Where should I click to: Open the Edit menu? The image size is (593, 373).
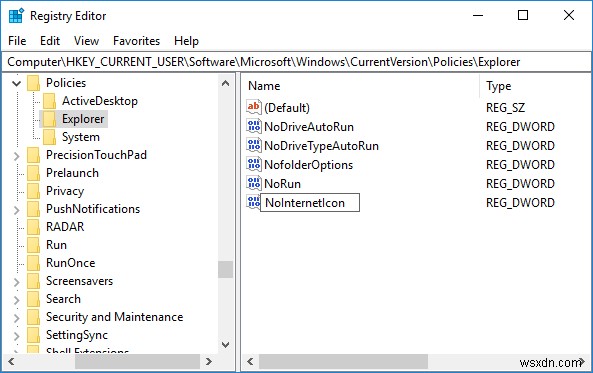tap(50, 41)
